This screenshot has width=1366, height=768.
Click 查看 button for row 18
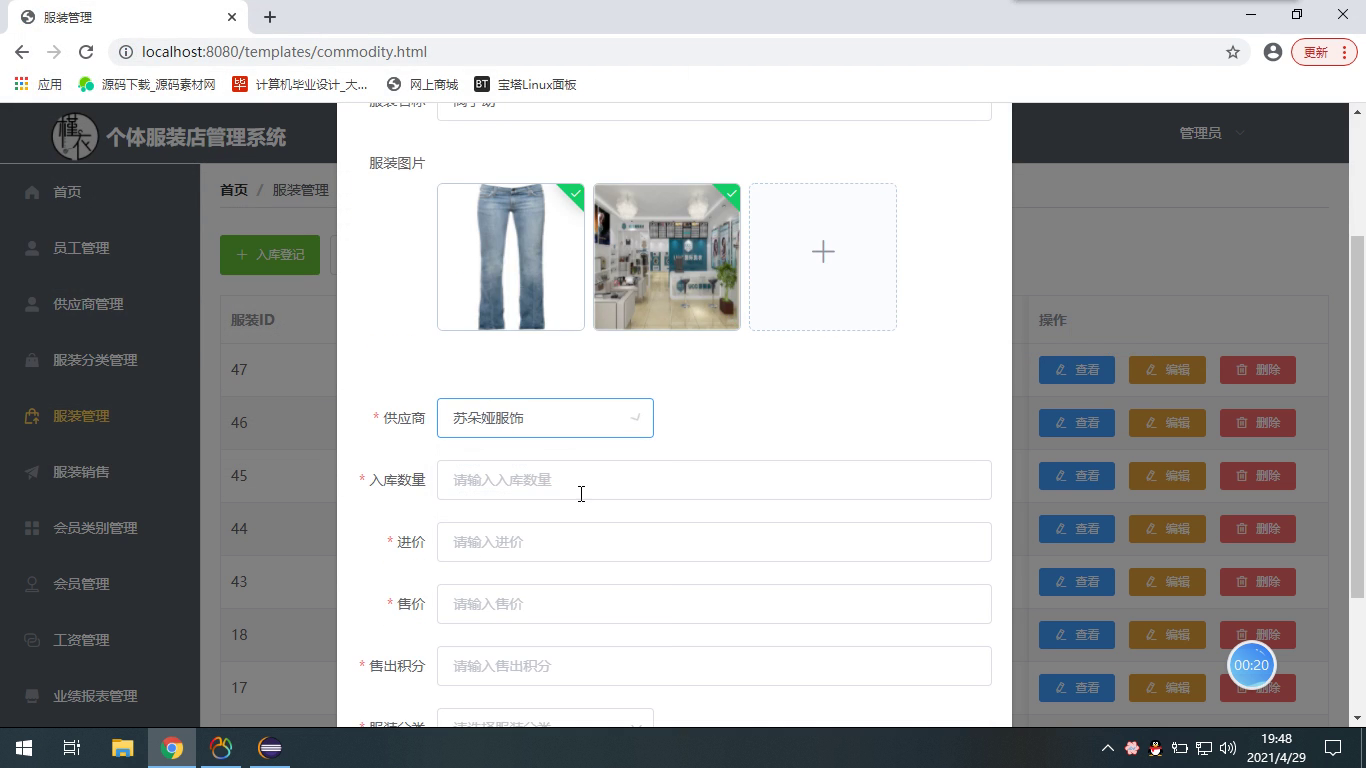click(x=1077, y=635)
